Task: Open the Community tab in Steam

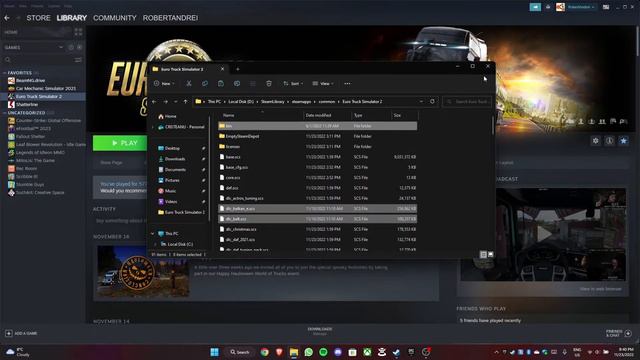Action: (x=115, y=18)
